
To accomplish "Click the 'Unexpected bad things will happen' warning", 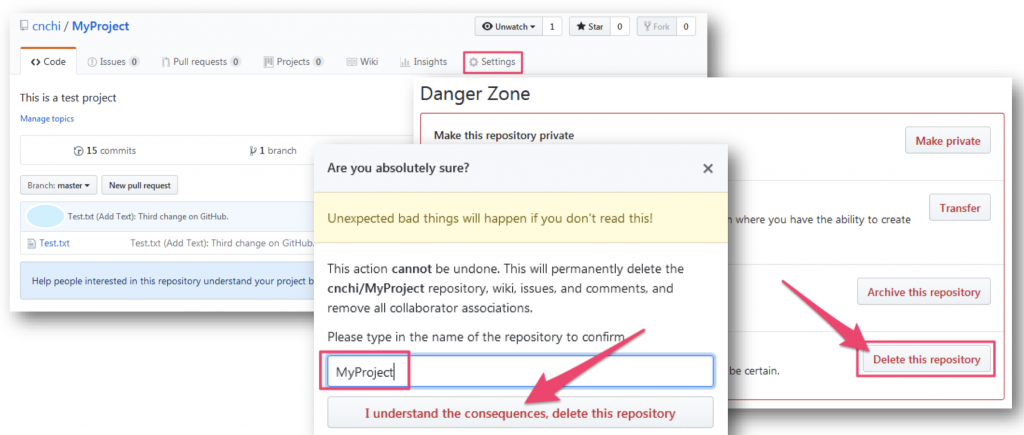I will 490,218.
